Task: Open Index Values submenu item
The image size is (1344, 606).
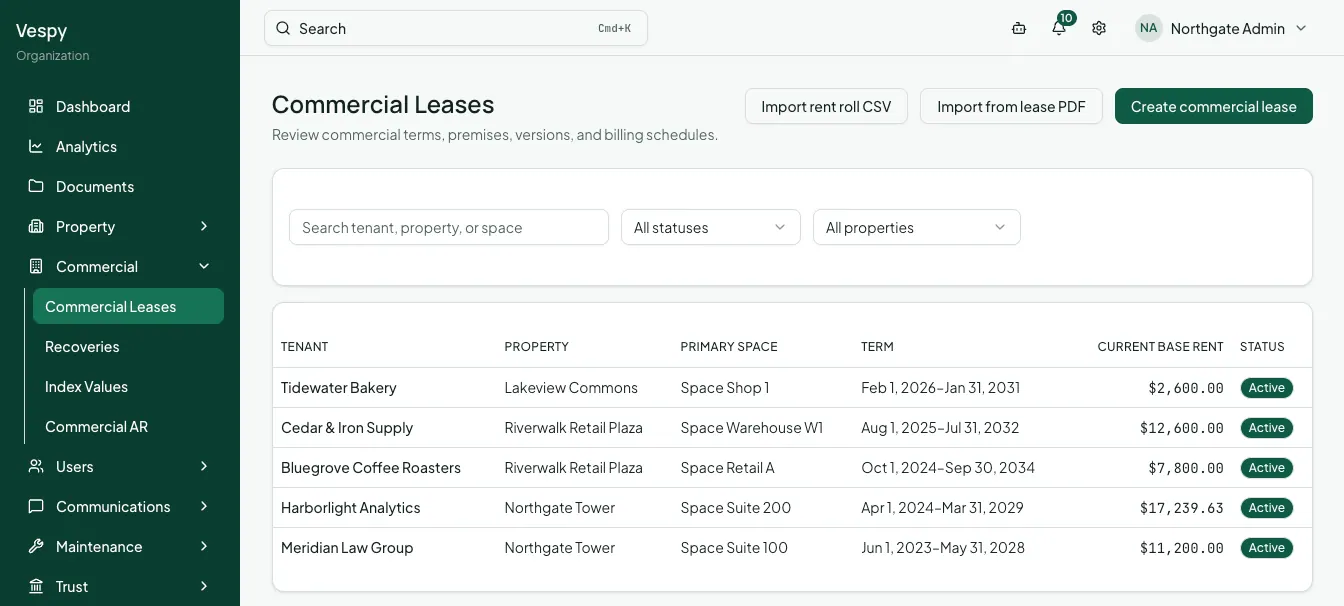Action: [128, 386]
